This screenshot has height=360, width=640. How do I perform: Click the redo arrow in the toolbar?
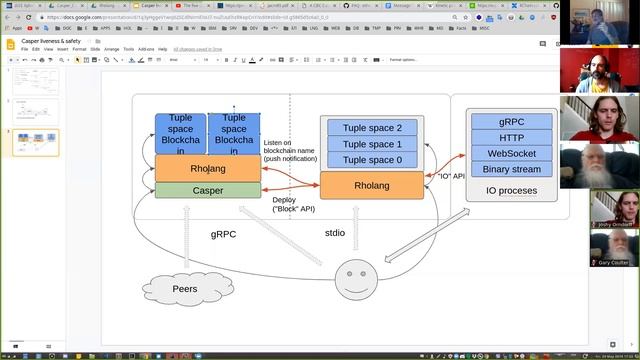33,60
